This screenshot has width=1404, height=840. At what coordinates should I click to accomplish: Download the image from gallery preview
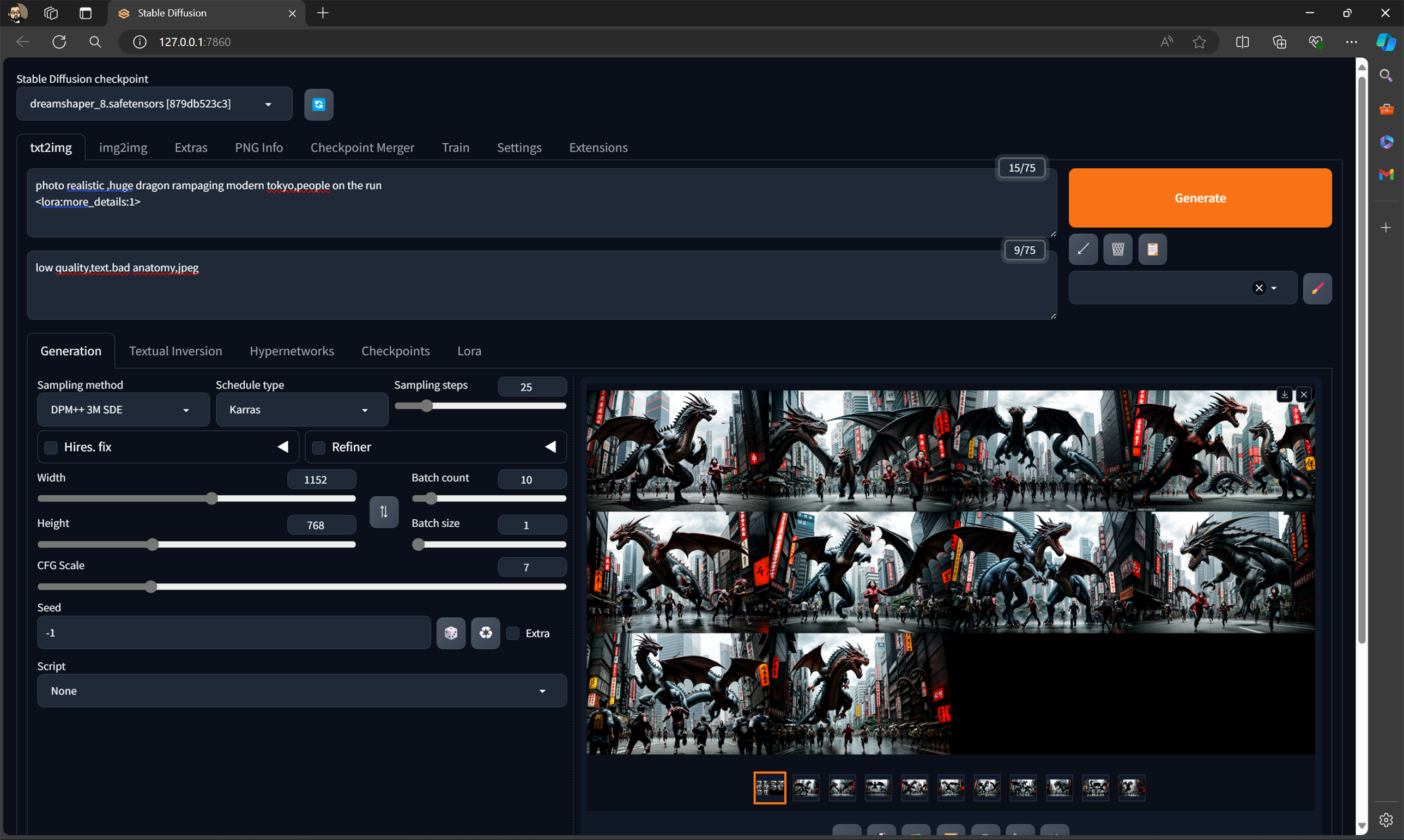[1284, 394]
